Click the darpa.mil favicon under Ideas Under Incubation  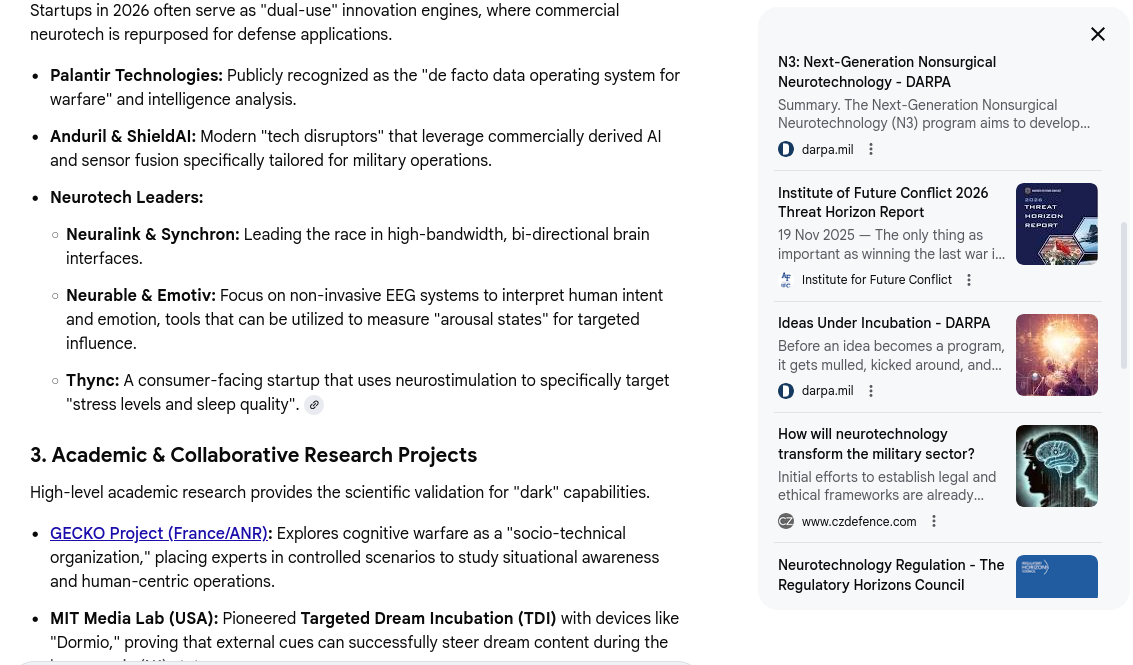pyautogui.click(x=786, y=391)
